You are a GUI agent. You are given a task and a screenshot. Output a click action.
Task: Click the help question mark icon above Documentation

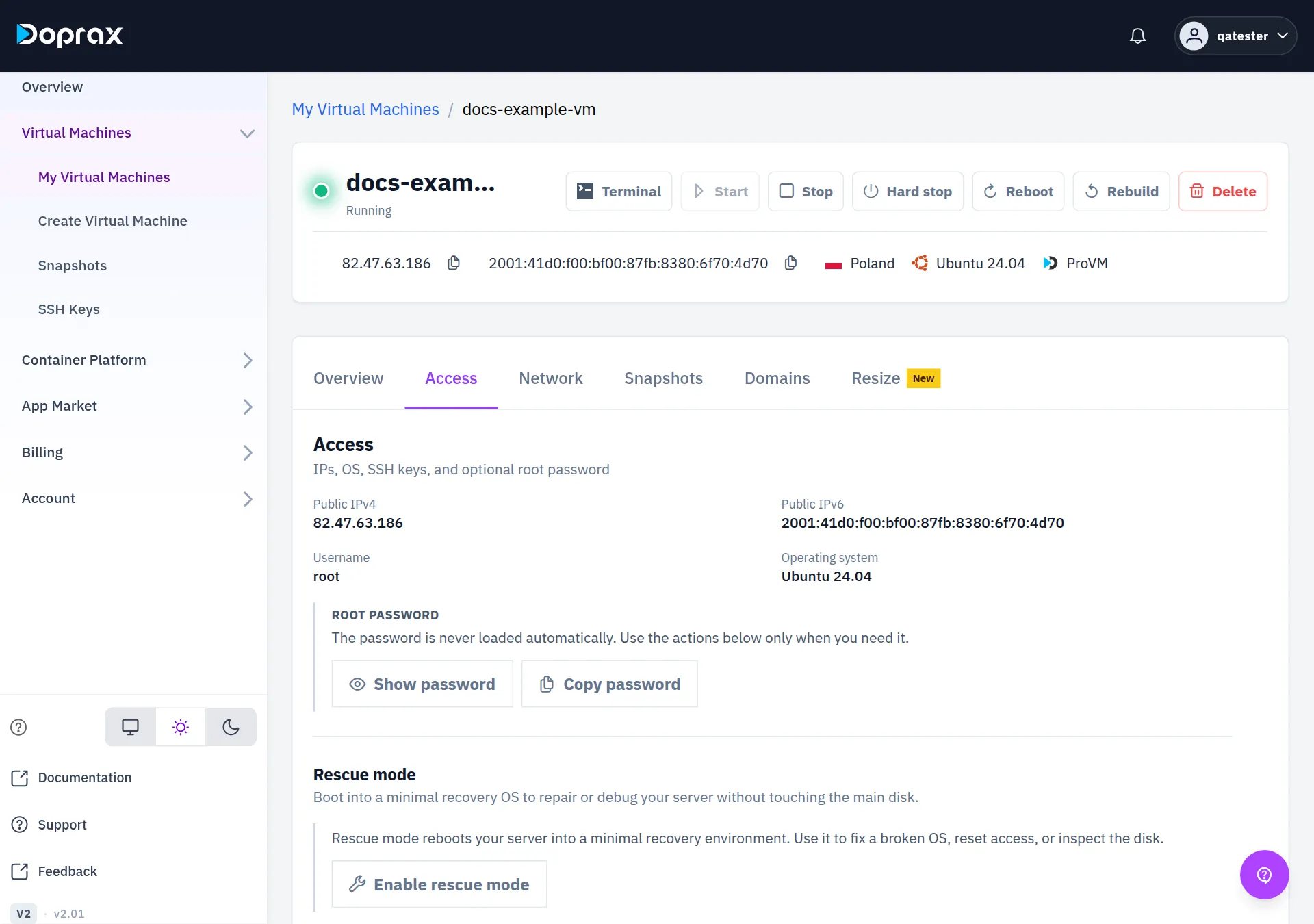[18, 727]
